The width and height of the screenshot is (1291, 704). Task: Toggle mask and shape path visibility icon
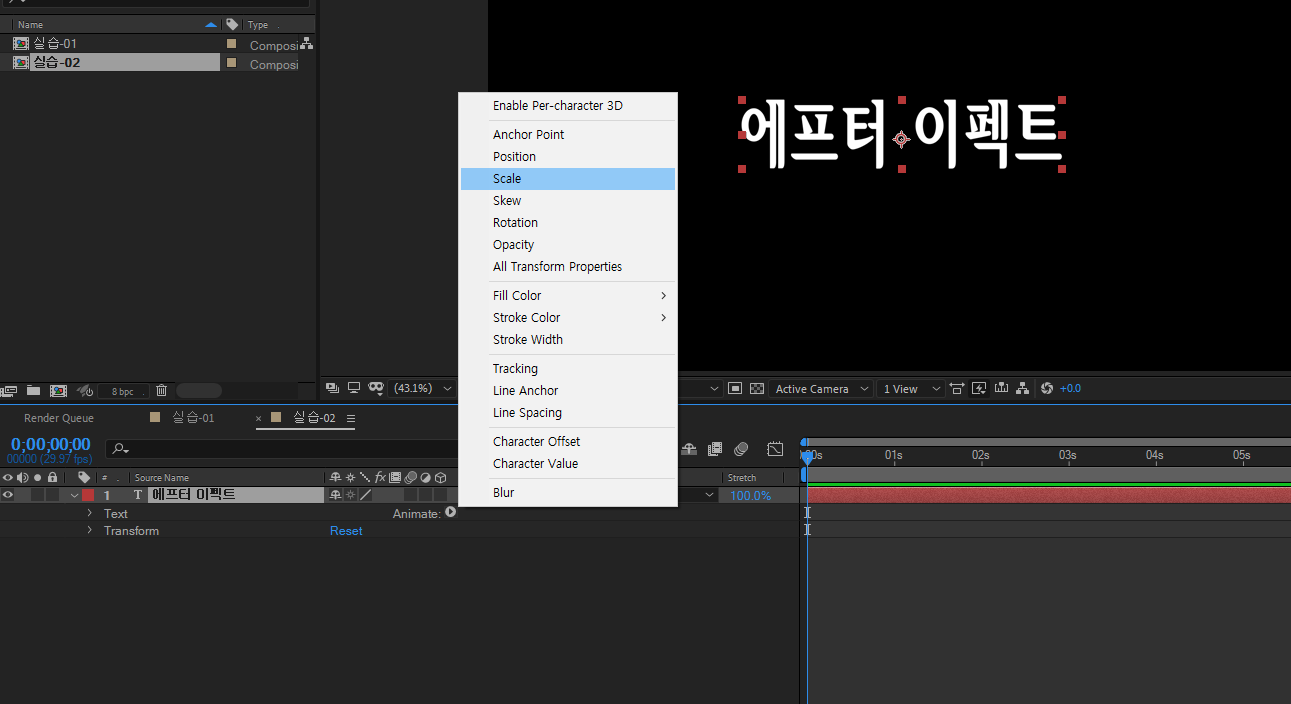coord(376,388)
